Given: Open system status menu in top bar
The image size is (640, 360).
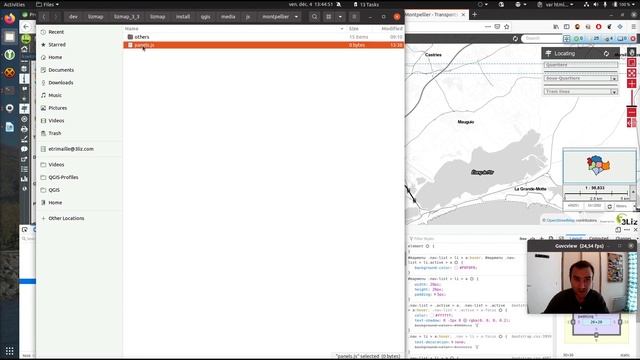Looking at the screenshot, I should (x=611, y=4).
